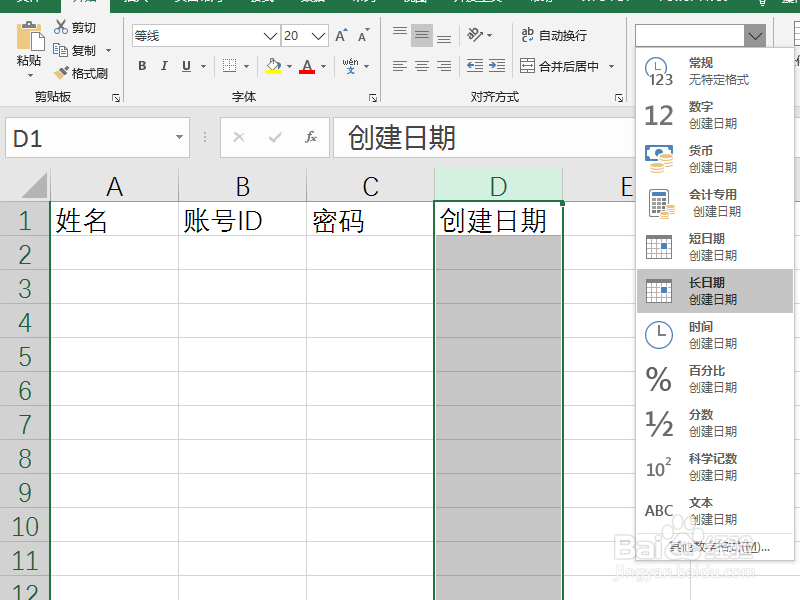Click the Phonetic Guide icon

350,66
